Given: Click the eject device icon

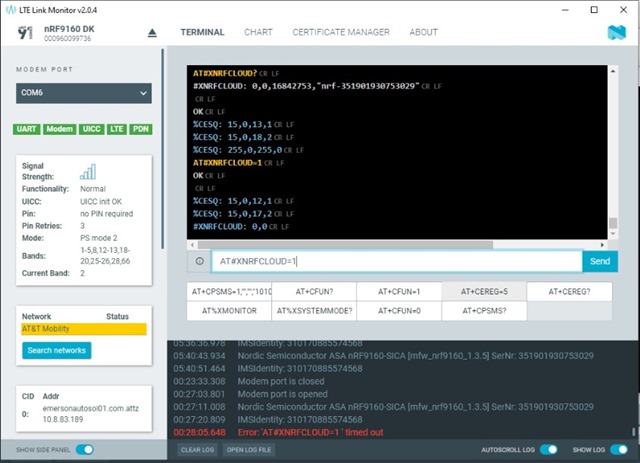Looking at the screenshot, I should (152, 32).
